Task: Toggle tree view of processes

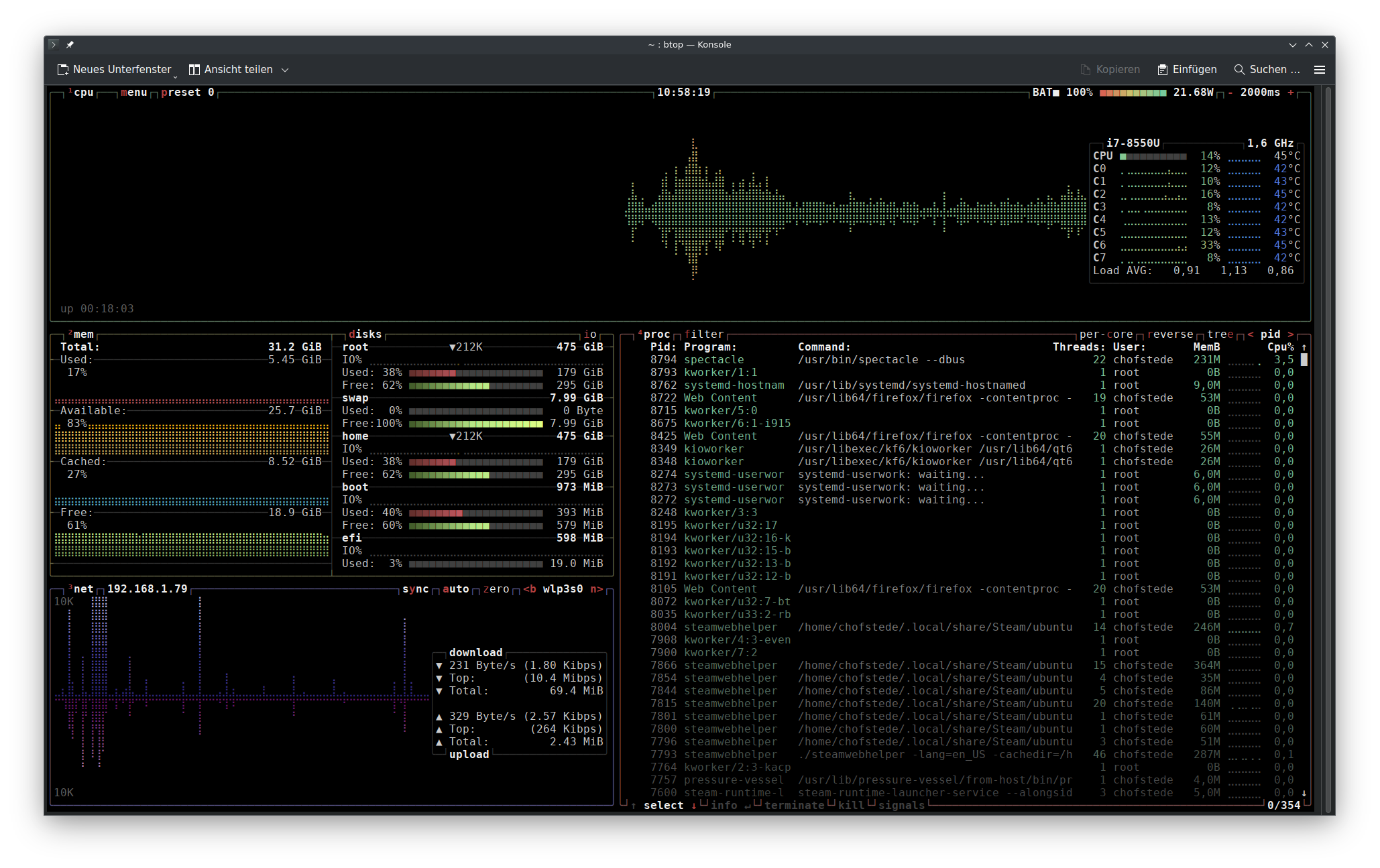Action: point(1220,334)
